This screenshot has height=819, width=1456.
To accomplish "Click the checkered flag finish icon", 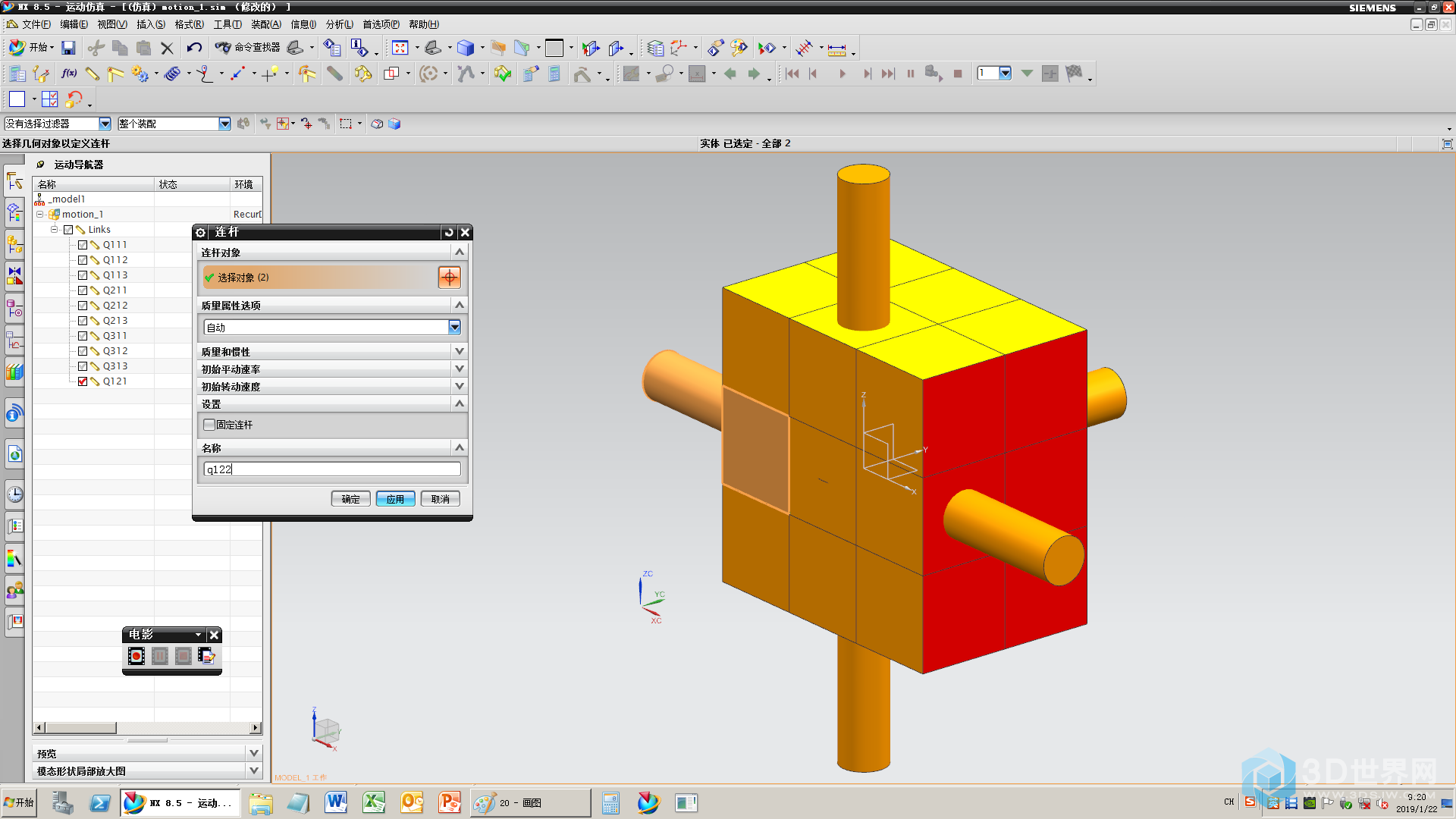I will [1074, 74].
